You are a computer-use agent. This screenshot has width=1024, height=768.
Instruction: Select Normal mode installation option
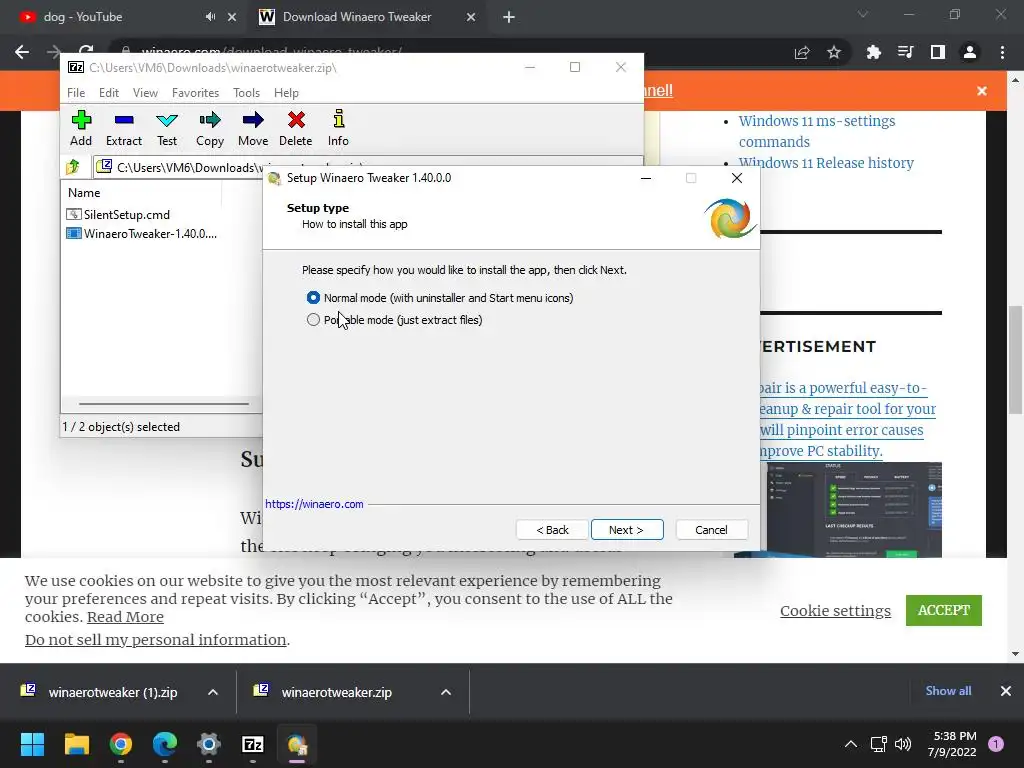[440, 298]
